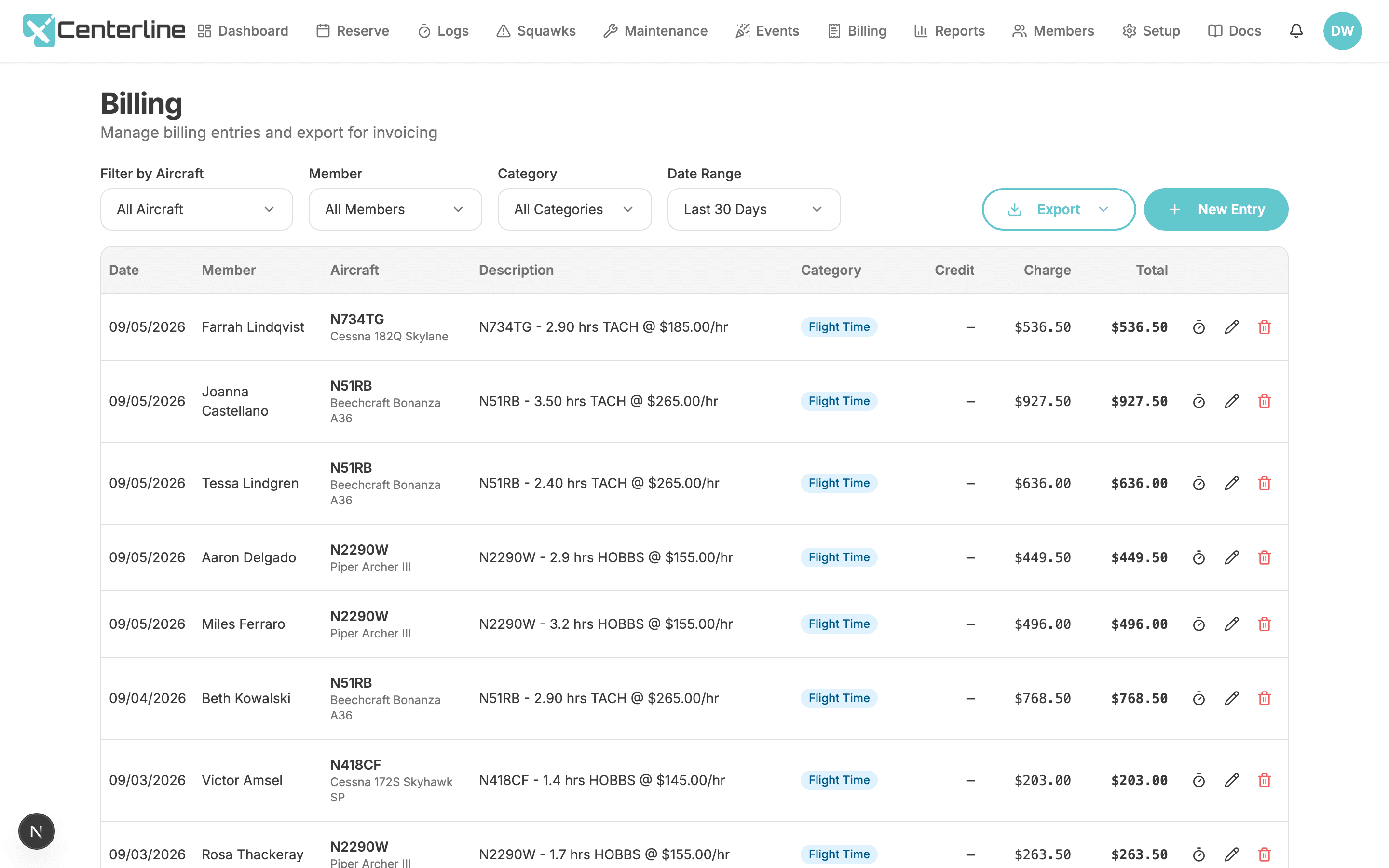This screenshot has height=868, width=1389.
Task: Delete the Farrah Lindqvist billing entry
Action: tap(1265, 327)
